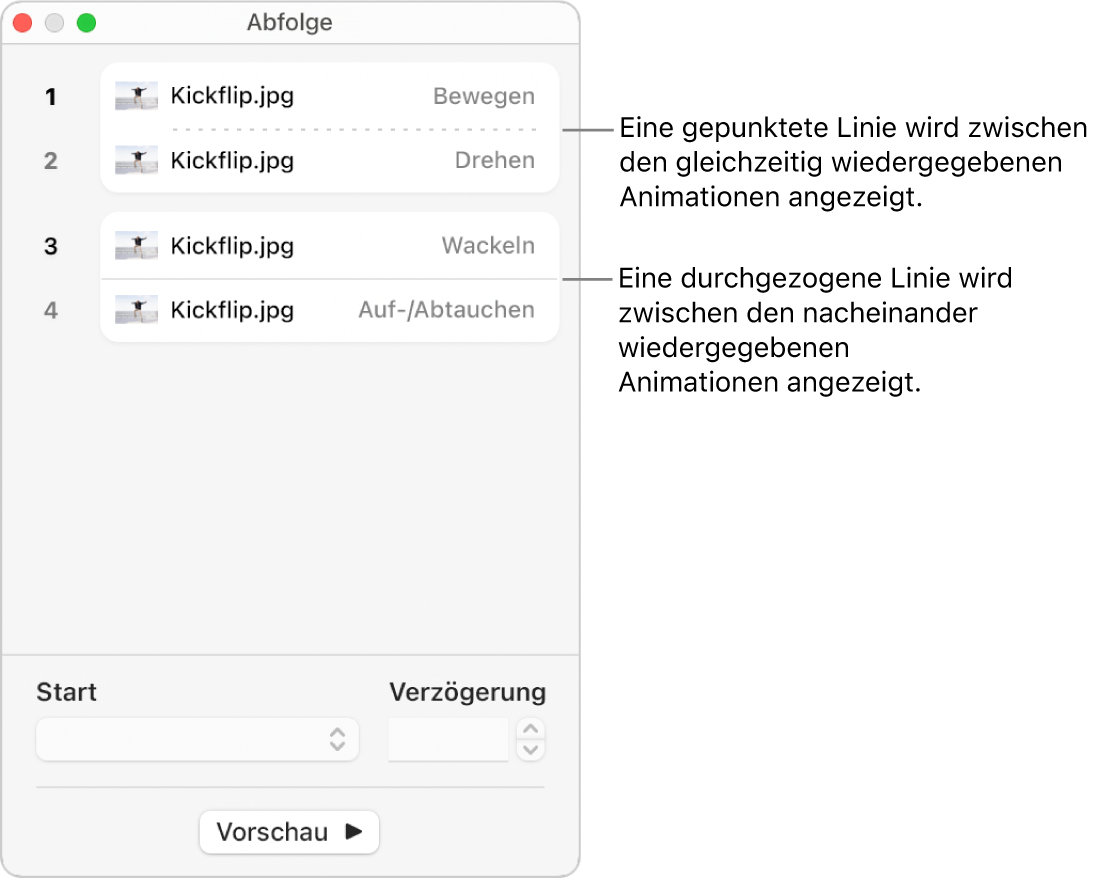Click the Abfolge window title

(290, 22)
